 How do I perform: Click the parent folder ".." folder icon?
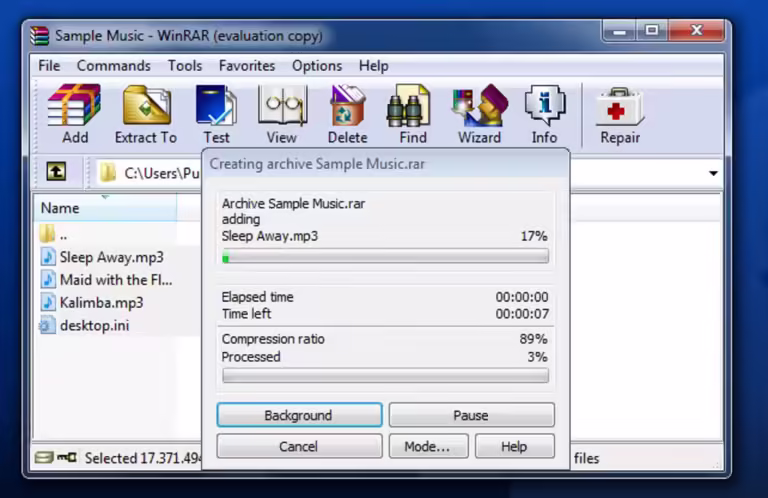47,234
